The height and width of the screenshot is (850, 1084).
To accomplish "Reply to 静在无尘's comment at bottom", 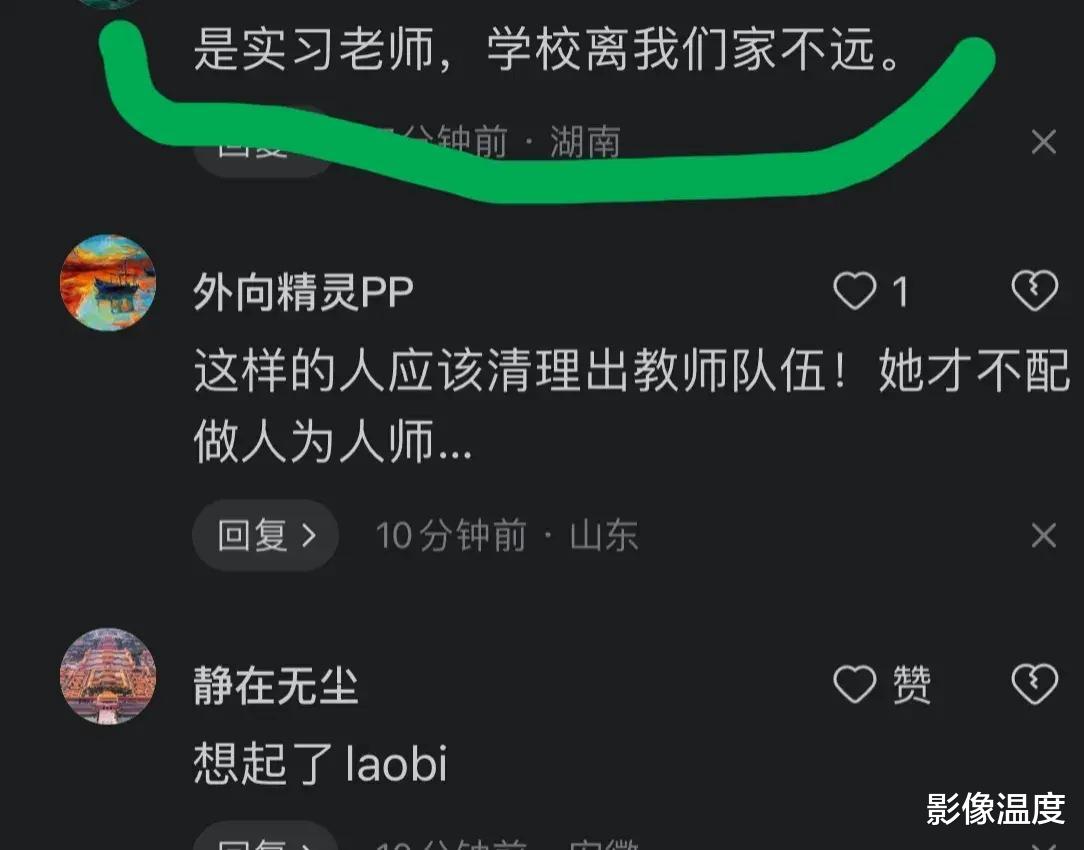I will tap(265, 838).
